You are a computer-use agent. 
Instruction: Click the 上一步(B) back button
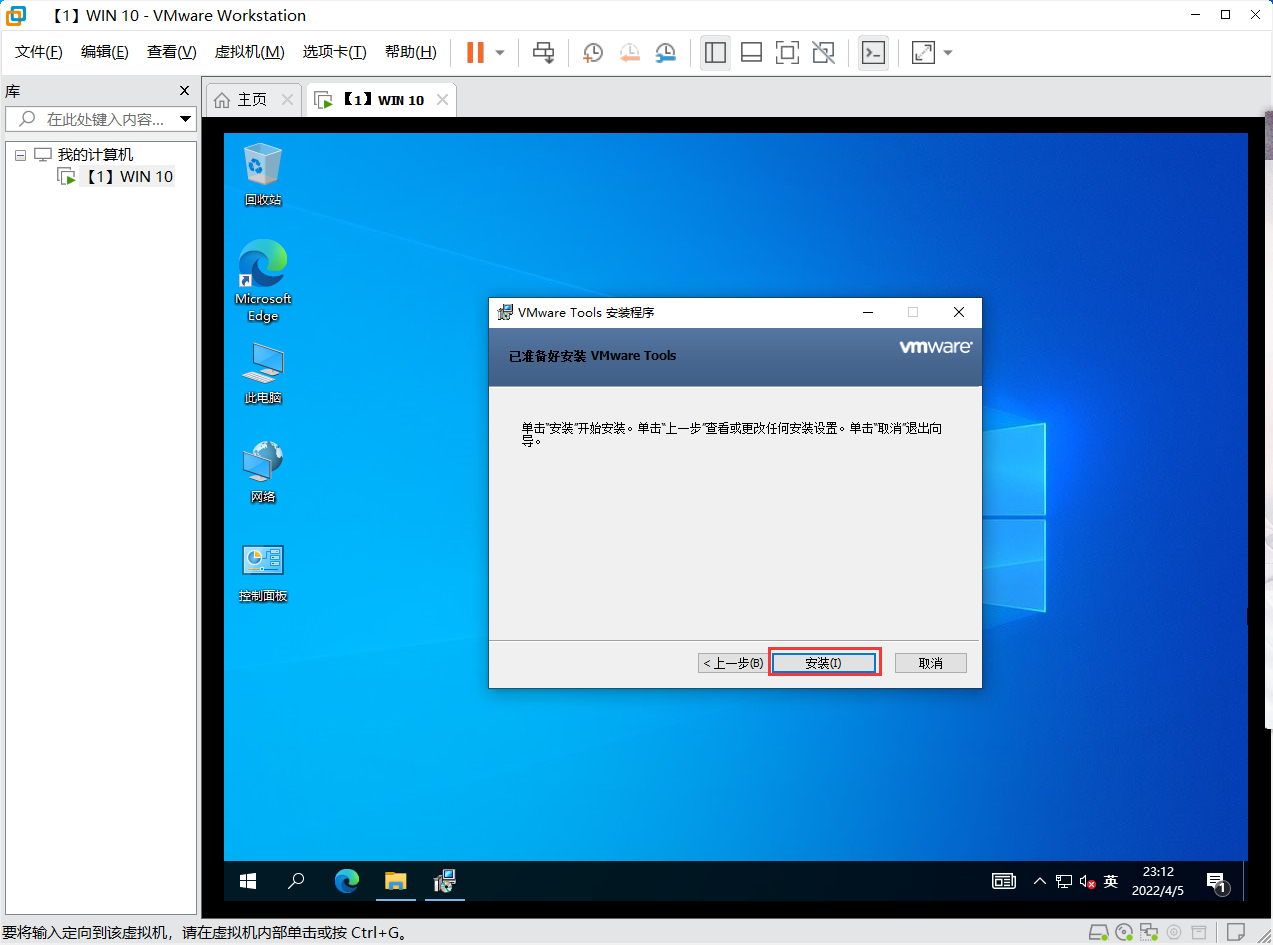(732, 663)
